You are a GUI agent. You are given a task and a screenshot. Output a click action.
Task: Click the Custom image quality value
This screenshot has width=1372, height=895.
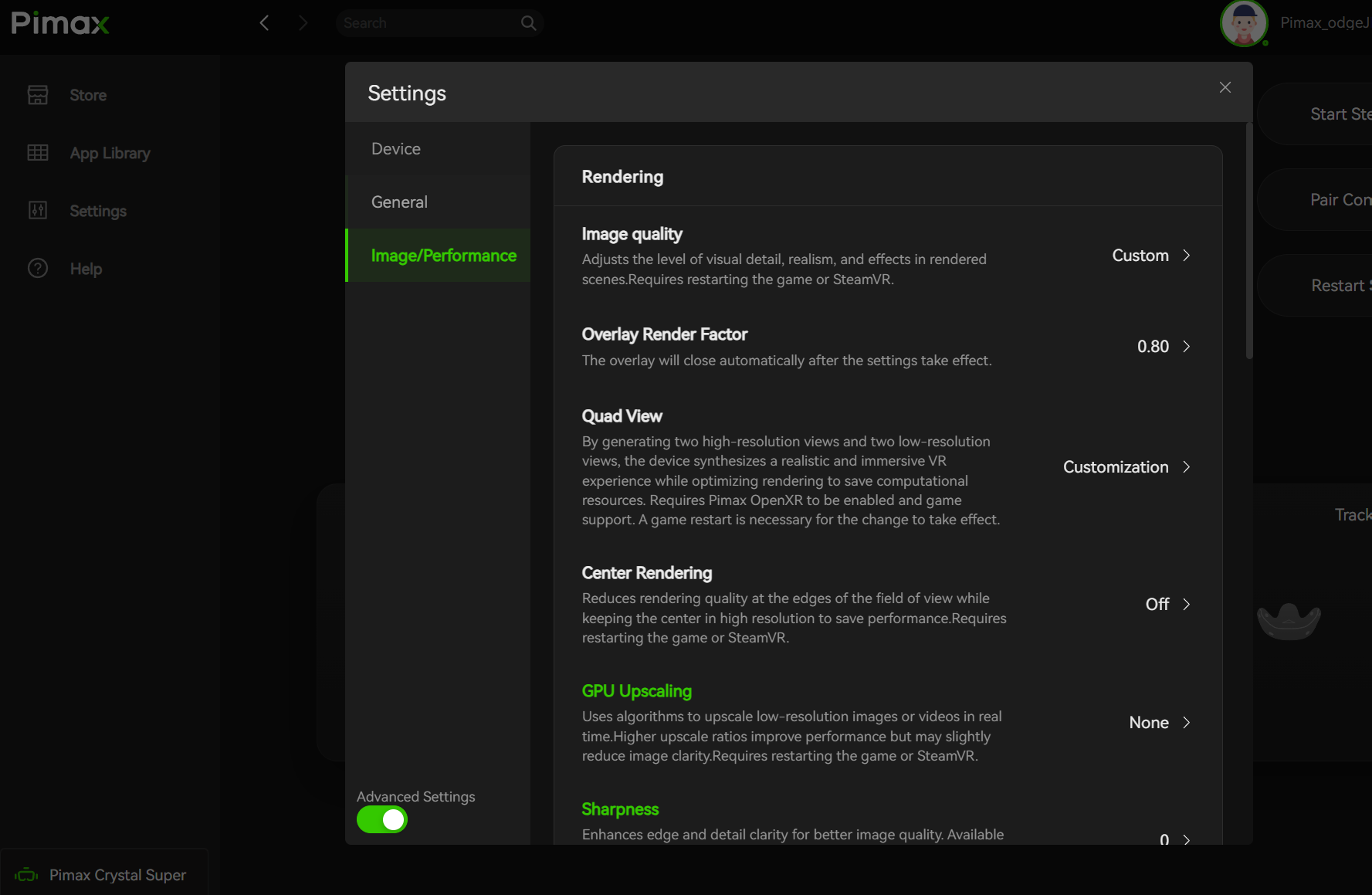click(x=1140, y=256)
